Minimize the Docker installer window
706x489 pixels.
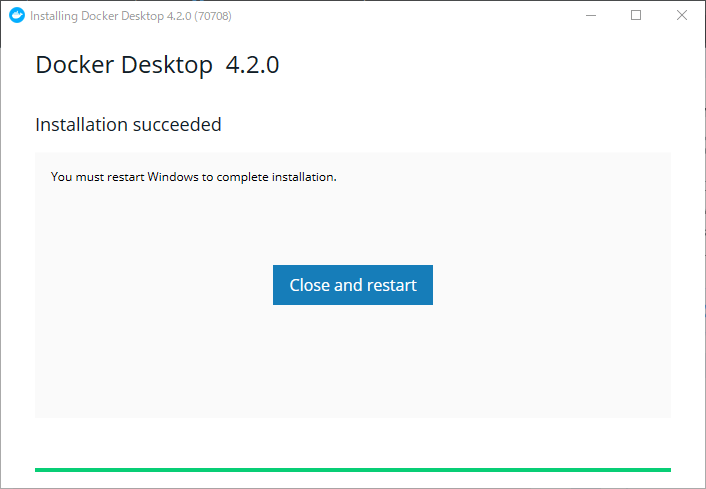(591, 15)
